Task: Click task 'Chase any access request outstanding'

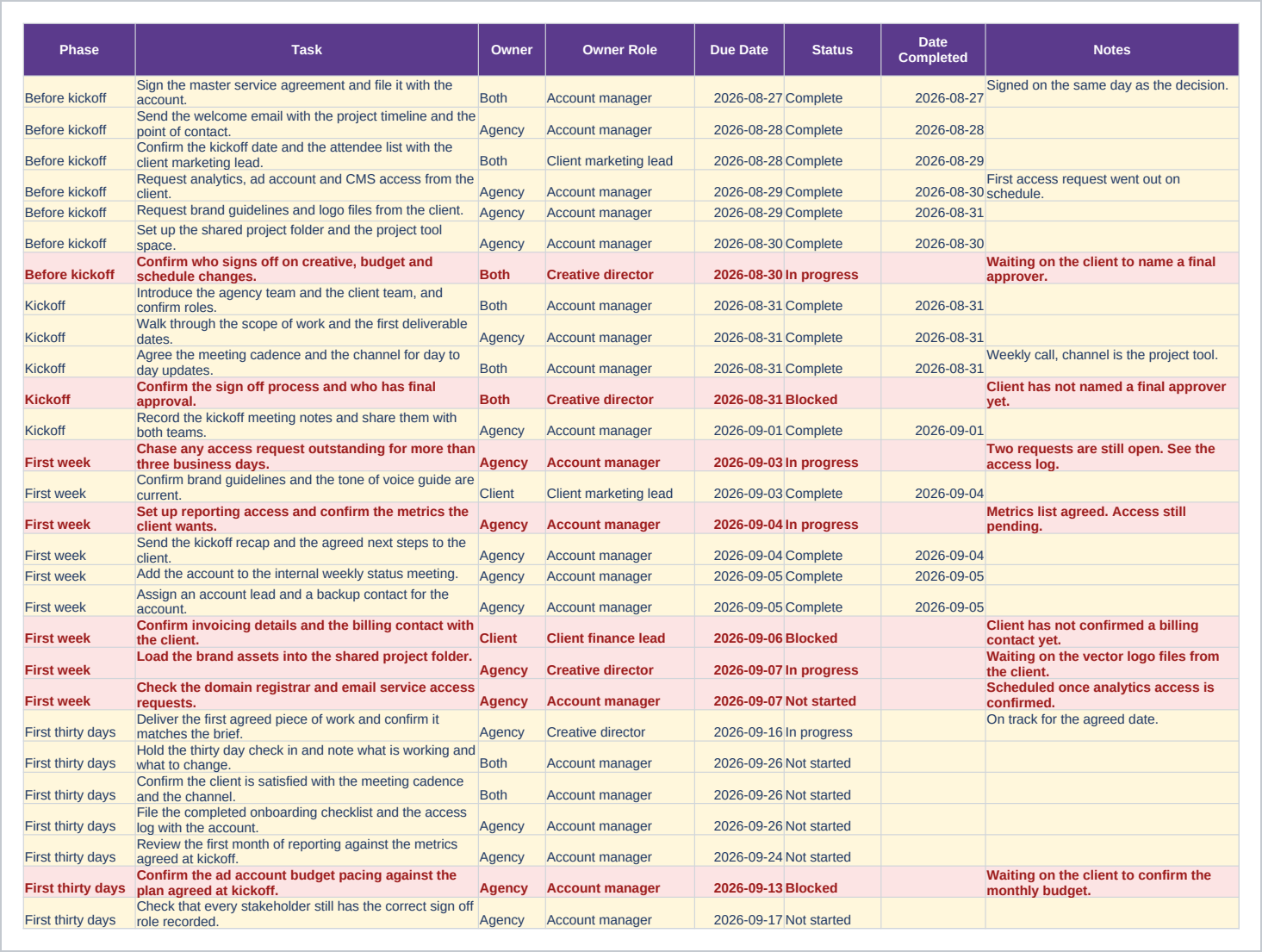Action: tap(306, 456)
